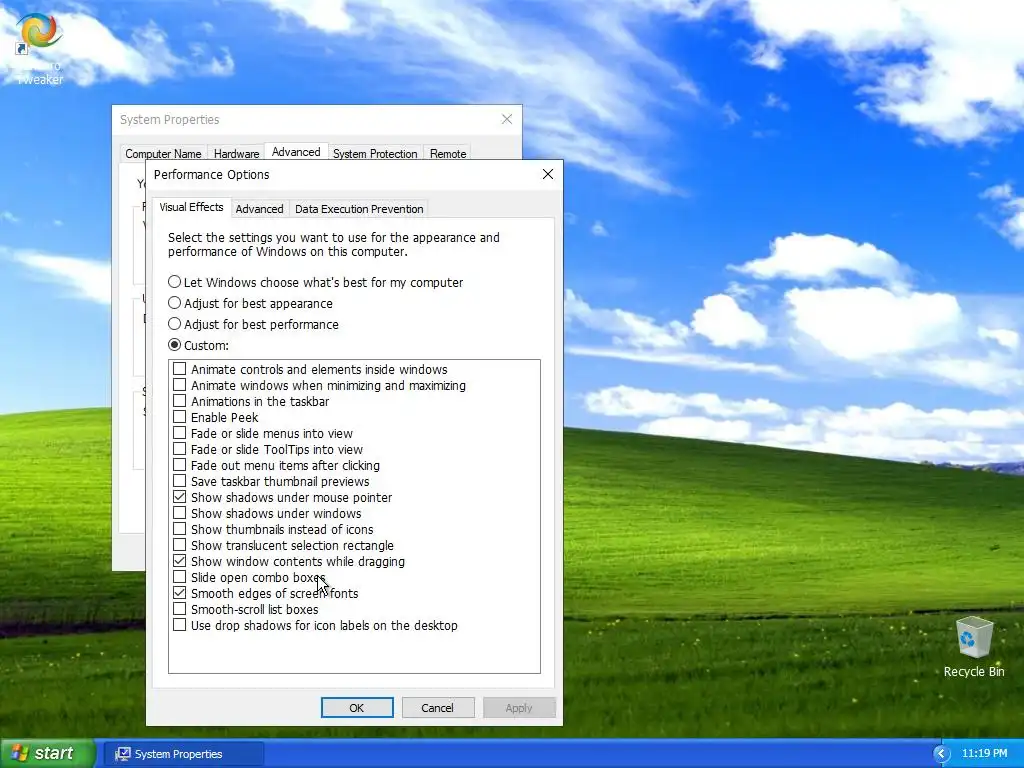Click the 11:19 PM taskbar clock
The width and height of the screenshot is (1024, 768).
[x=984, y=754]
